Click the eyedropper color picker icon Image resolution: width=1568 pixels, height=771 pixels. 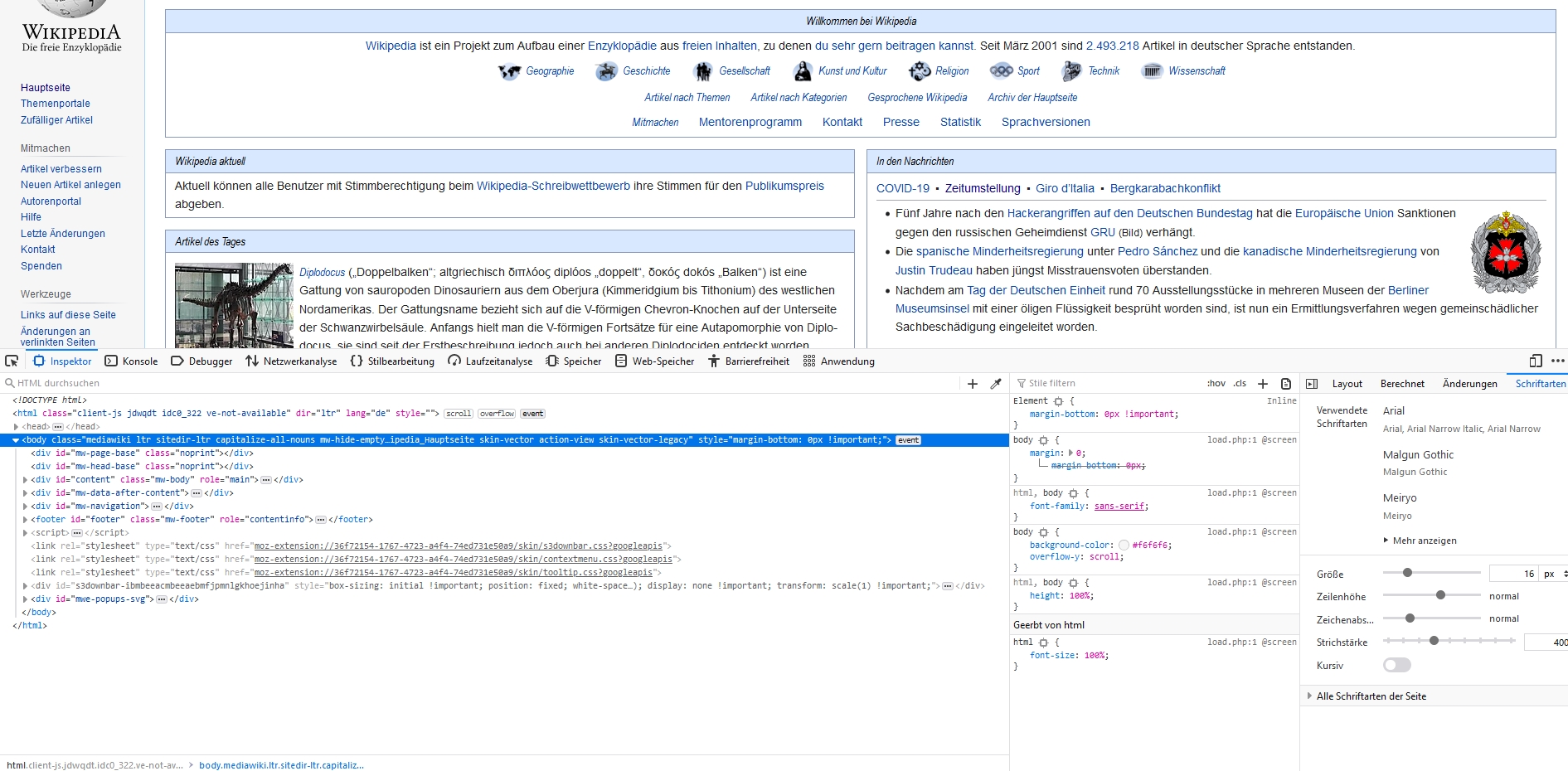point(996,384)
